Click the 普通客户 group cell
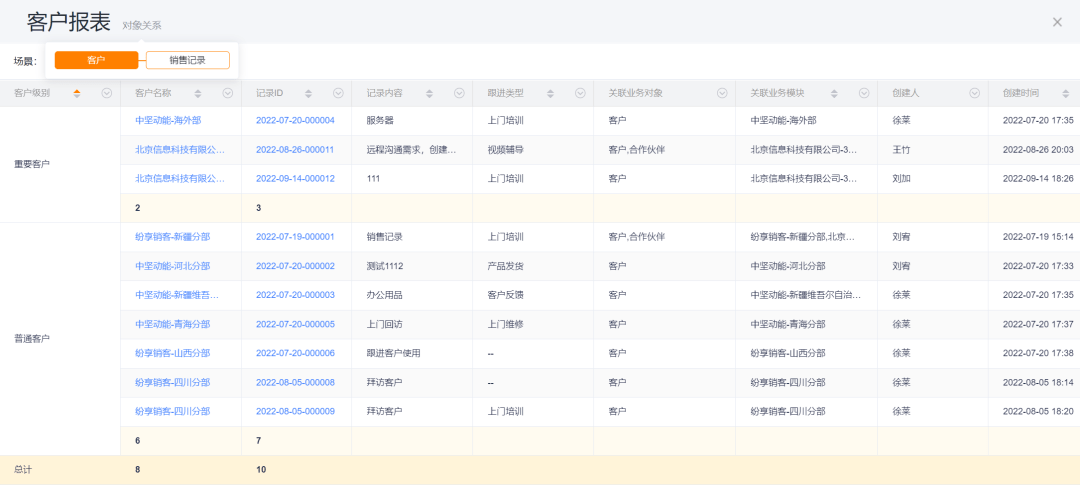The image size is (1080, 486). (x=60, y=339)
